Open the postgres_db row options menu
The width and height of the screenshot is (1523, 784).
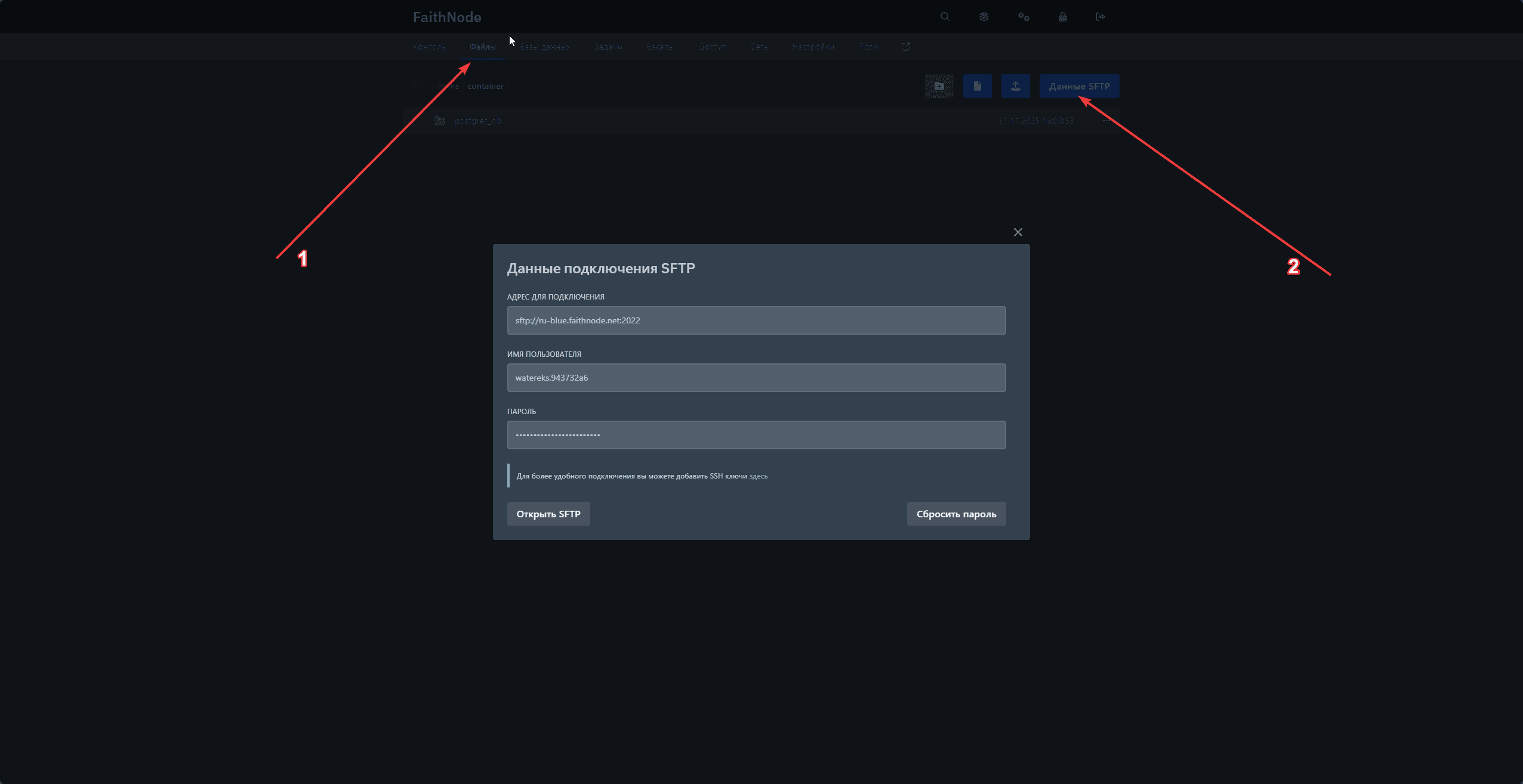click(x=1106, y=121)
